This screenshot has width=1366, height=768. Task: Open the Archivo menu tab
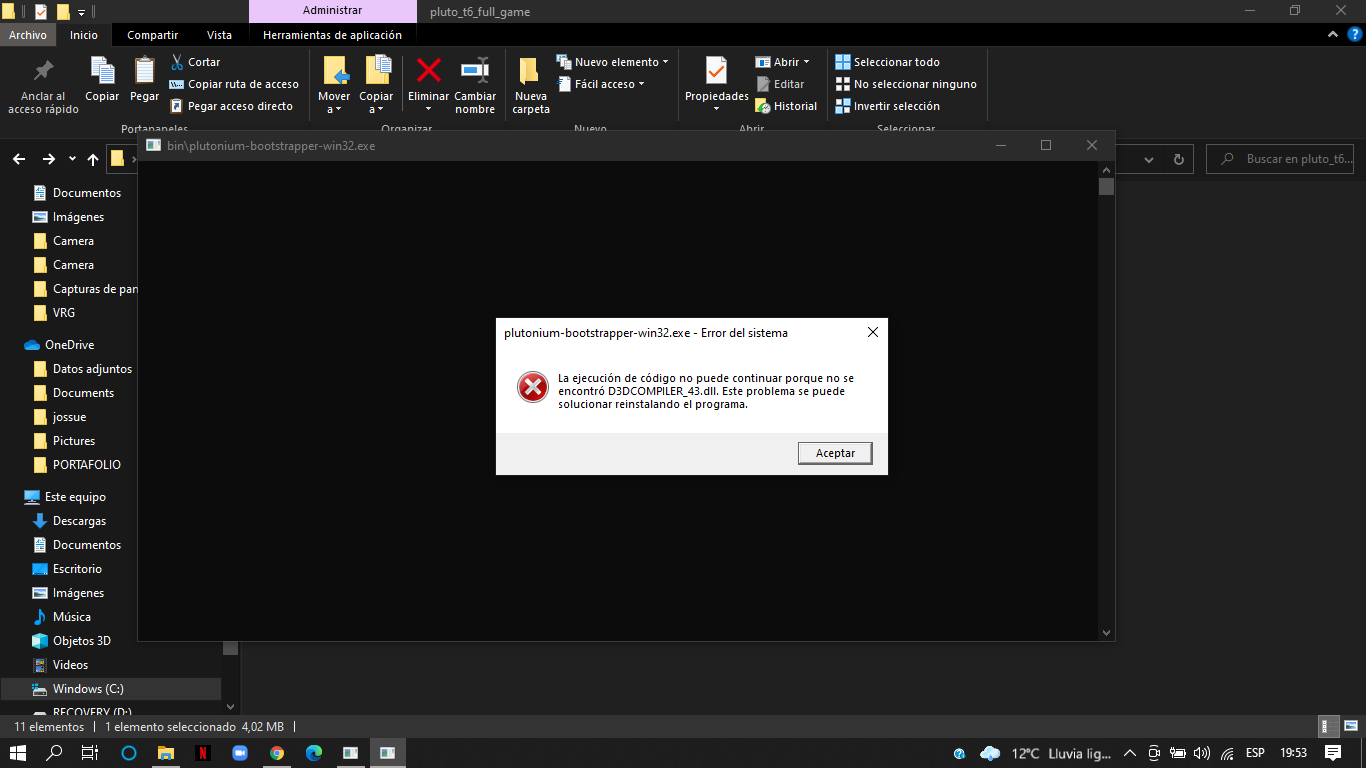28,35
